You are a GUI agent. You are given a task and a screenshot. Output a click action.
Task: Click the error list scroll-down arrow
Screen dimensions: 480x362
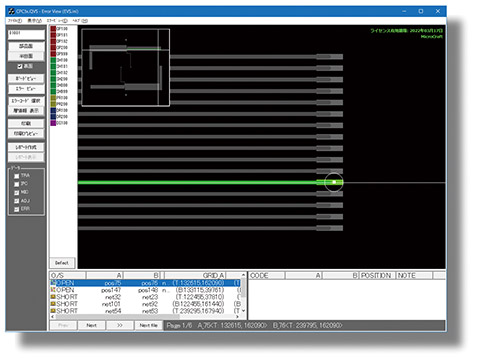point(243,311)
